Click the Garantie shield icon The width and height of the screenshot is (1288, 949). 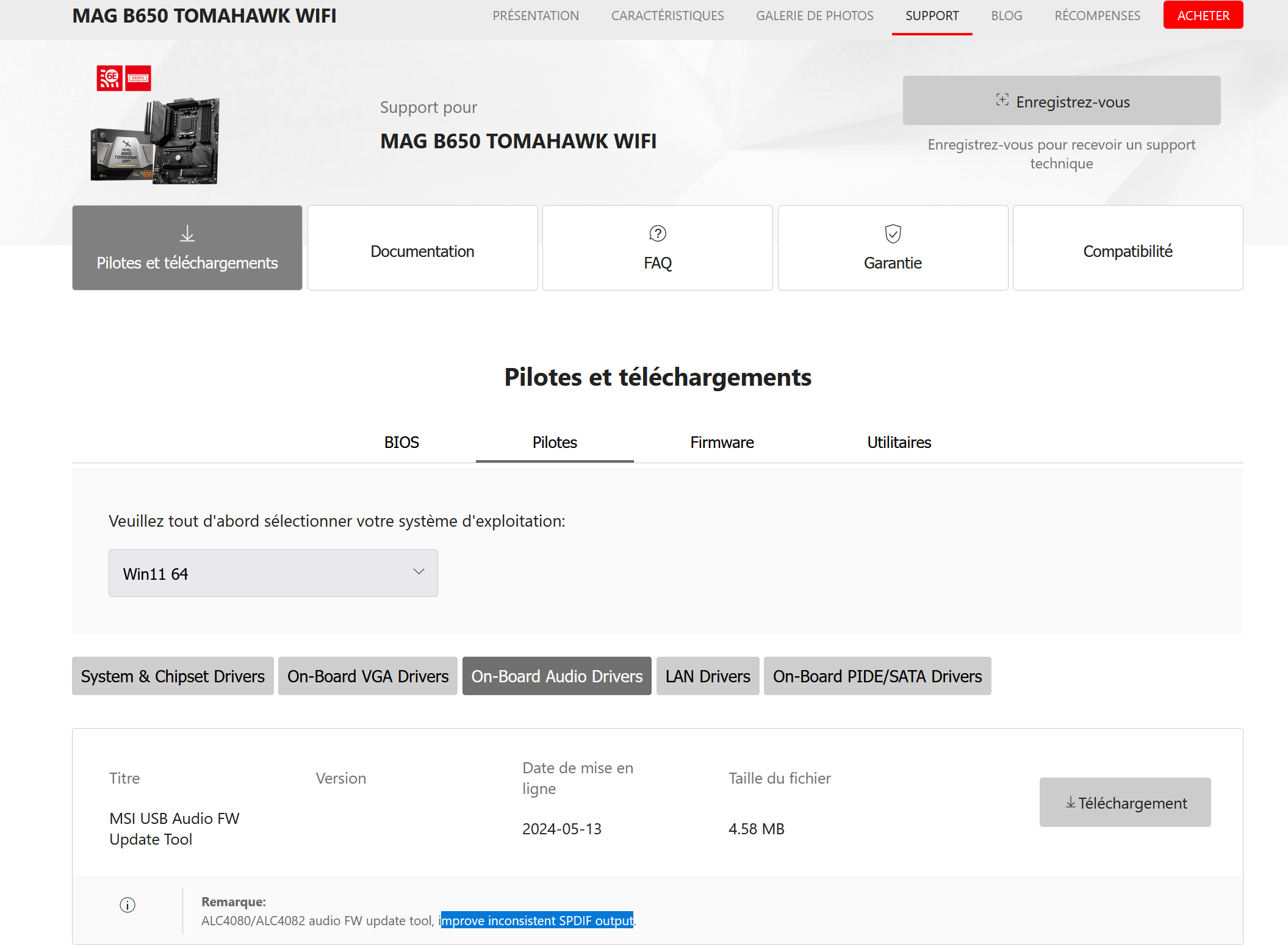[x=893, y=234]
